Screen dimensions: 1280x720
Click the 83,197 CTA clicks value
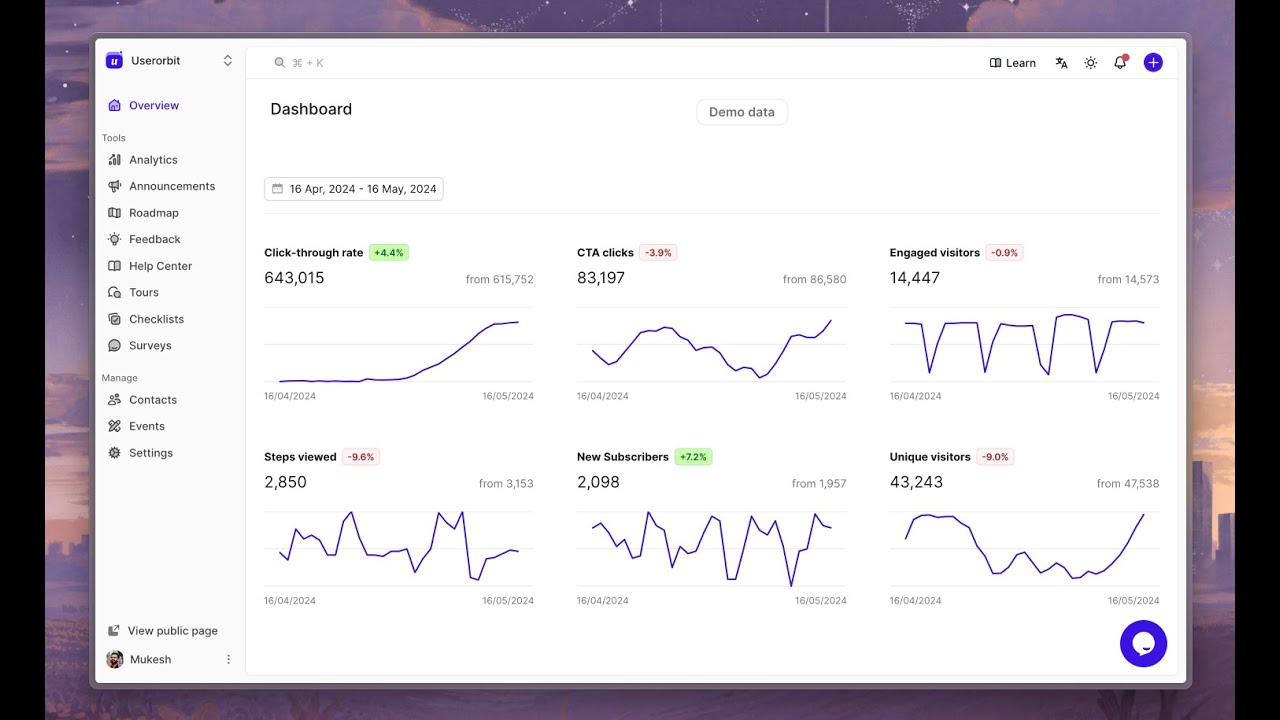click(601, 278)
